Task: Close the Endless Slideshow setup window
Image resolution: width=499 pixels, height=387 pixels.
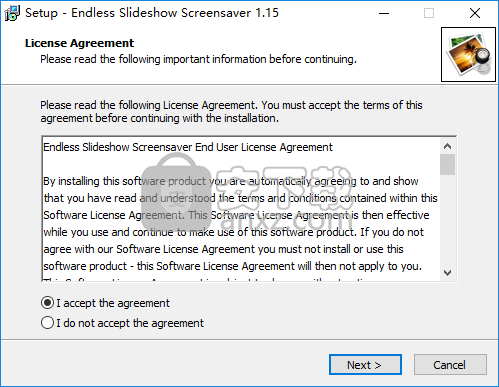Action: pos(475,13)
